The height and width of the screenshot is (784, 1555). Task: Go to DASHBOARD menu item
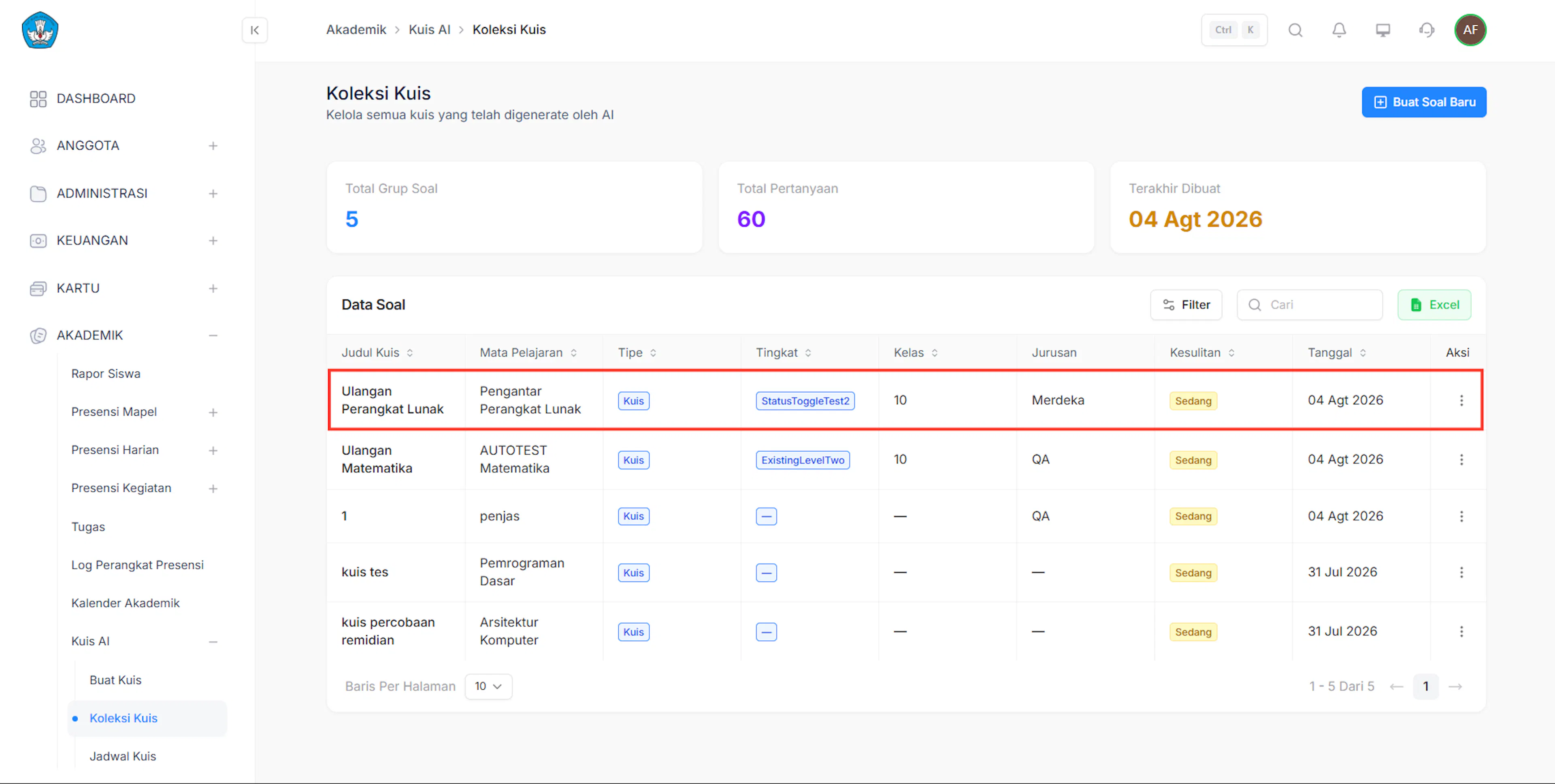(96, 98)
